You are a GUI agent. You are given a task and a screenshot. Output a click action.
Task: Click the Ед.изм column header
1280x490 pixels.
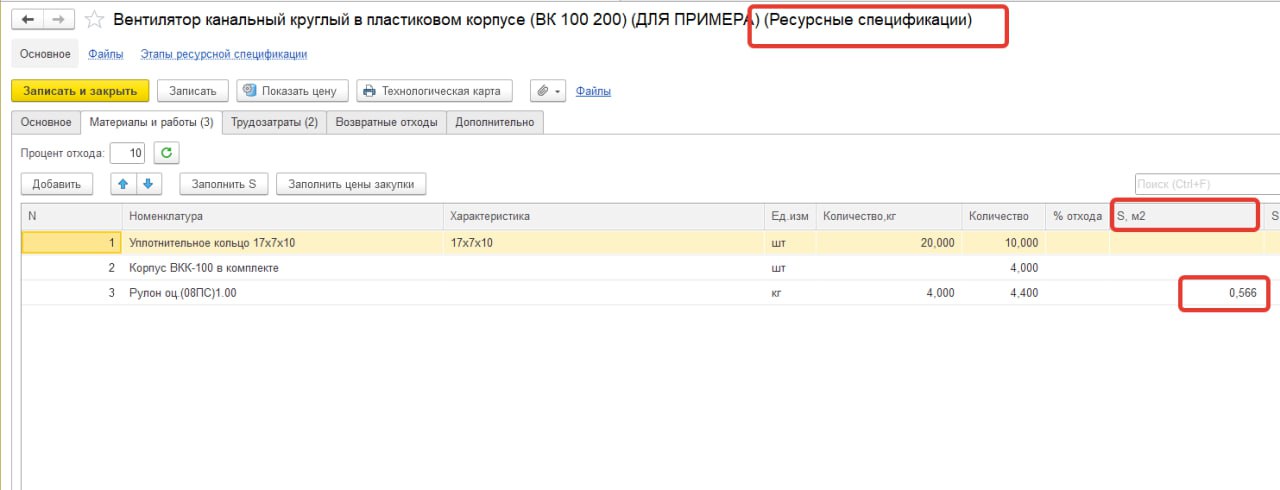click(x=790, y=216)
